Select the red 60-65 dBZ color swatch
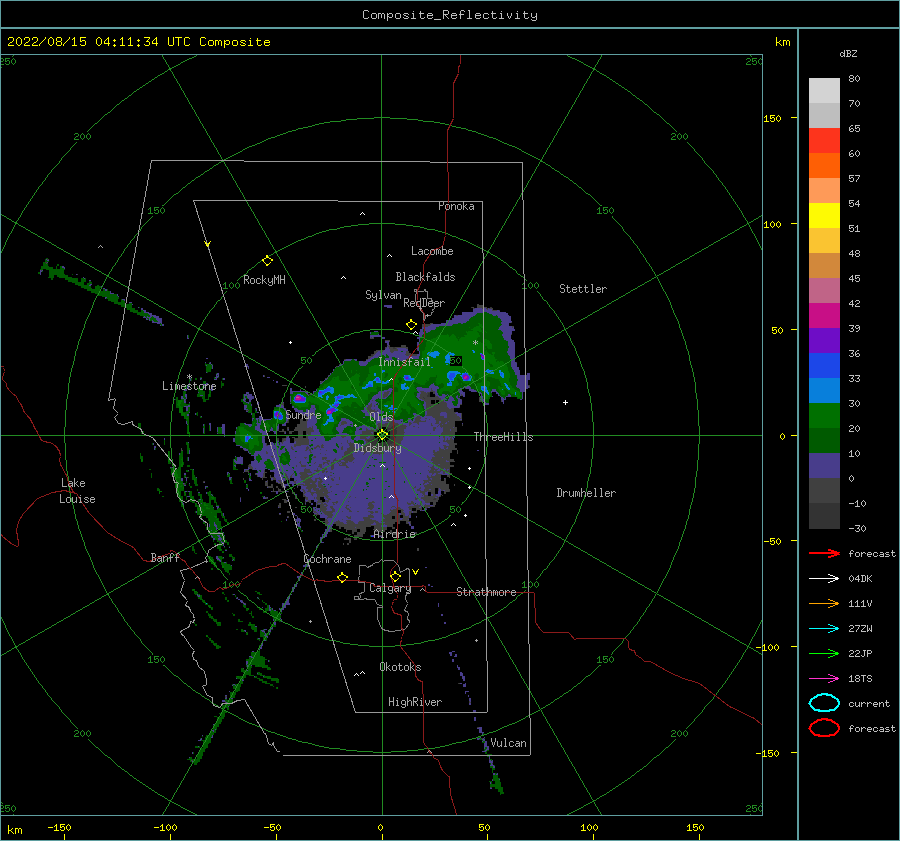The image size is (900, 841). (x=824, y=141)
